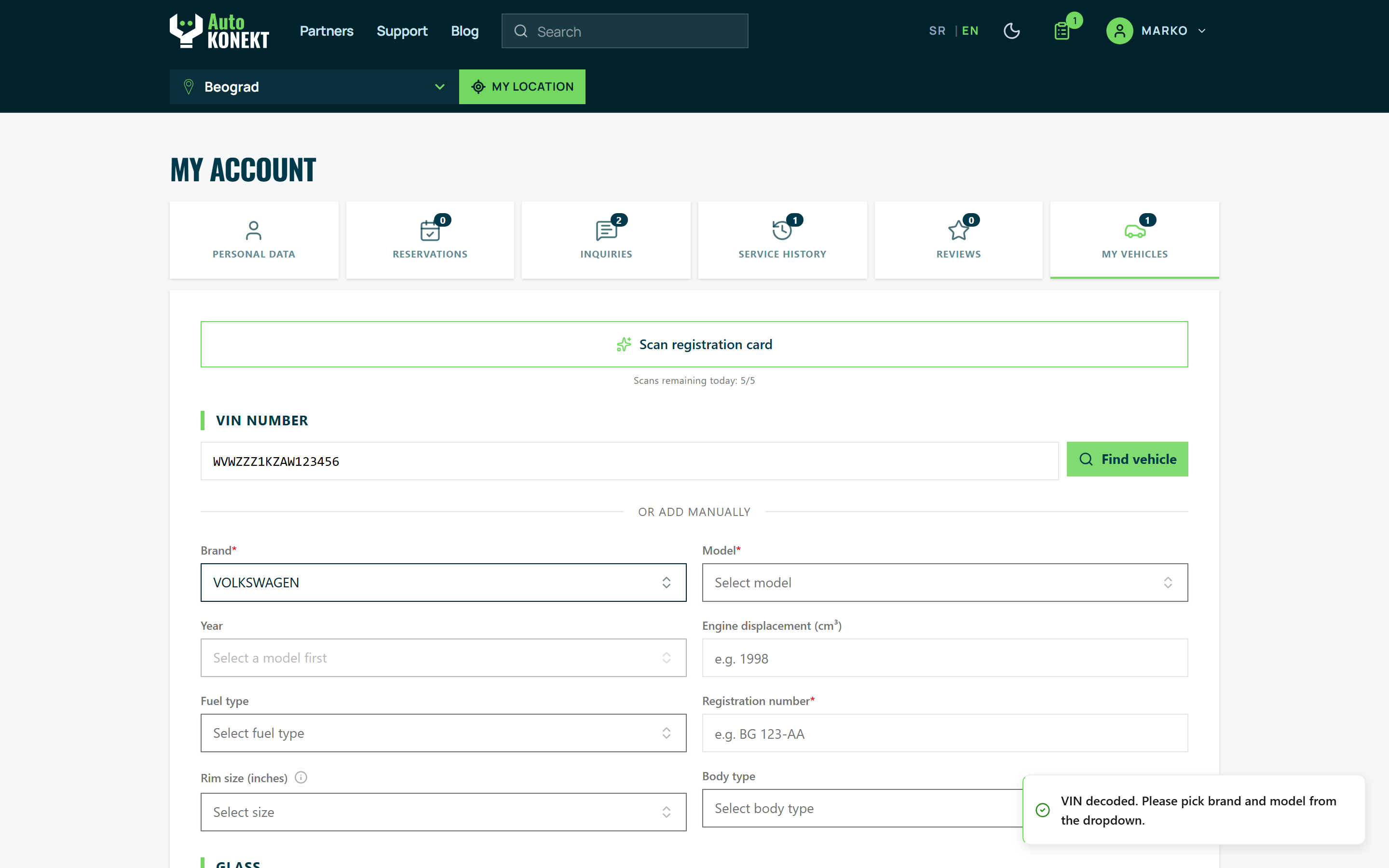Focus the top Search field
1389x868 pixels.
coord(625,31)
